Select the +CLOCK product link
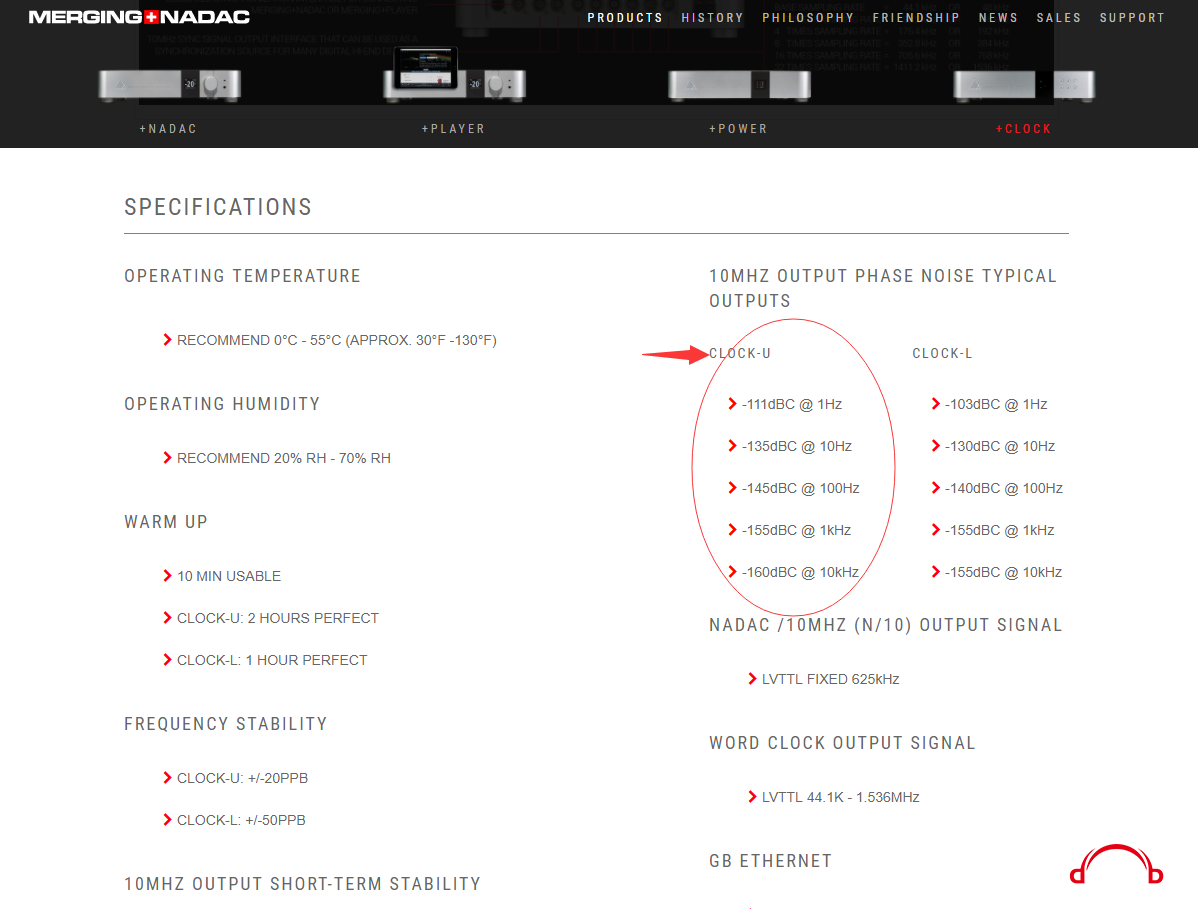 point(1023,129)
